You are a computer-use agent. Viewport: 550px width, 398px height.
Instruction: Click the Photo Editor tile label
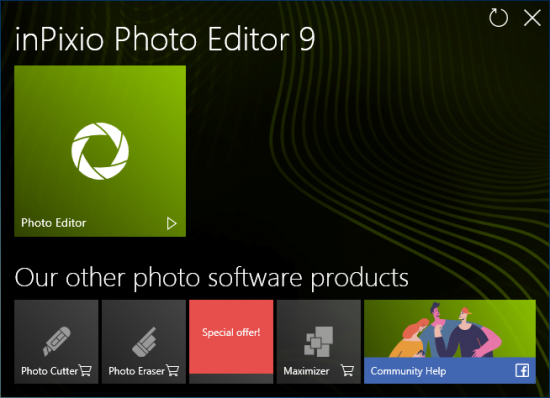[x=54, y=223]
